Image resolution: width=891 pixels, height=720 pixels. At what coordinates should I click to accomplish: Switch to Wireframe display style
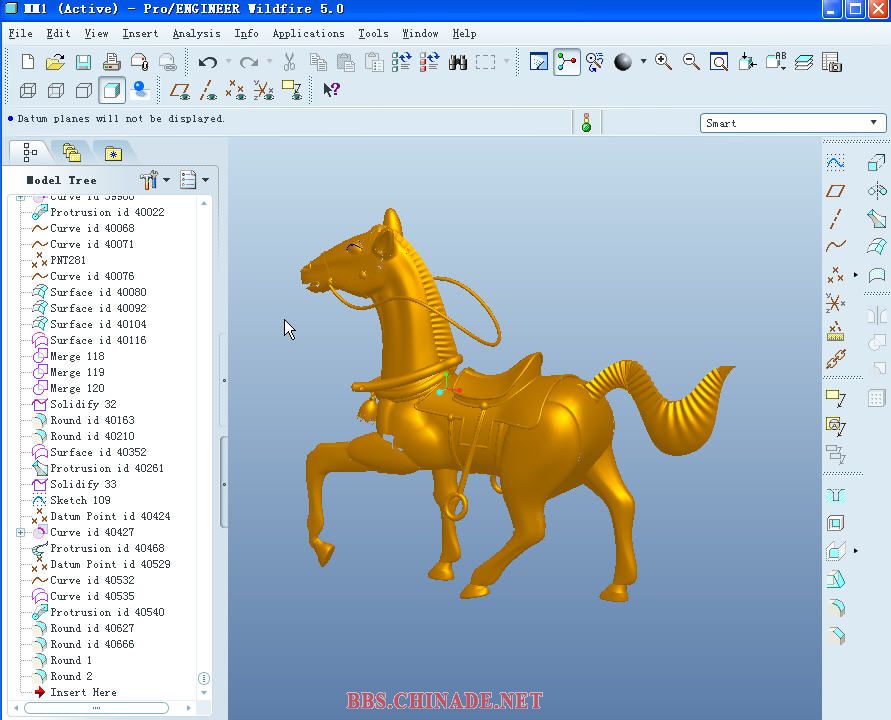(28, 90)
